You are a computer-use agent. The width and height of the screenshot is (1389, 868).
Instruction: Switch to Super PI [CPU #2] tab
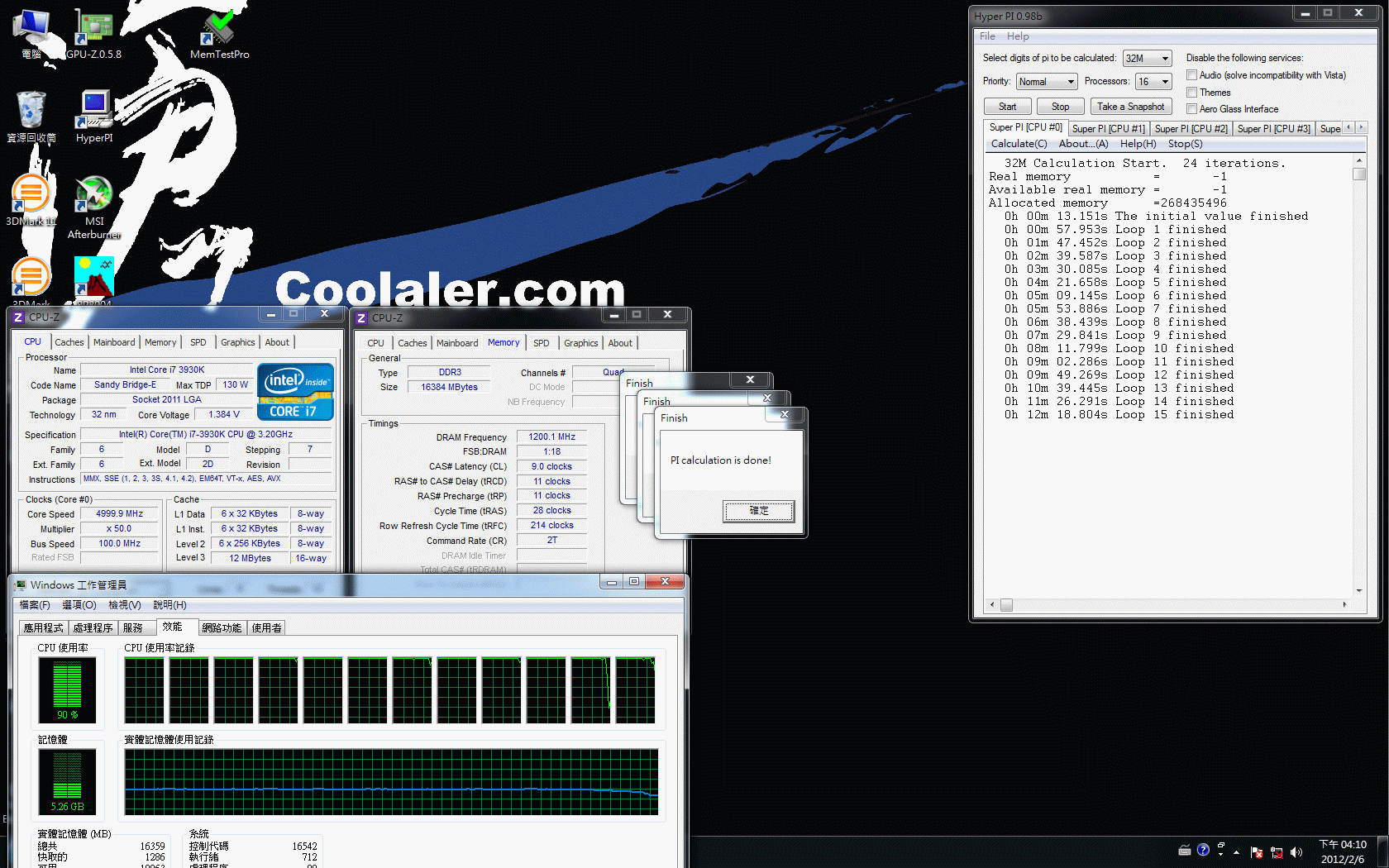(x=1191, y=129)
